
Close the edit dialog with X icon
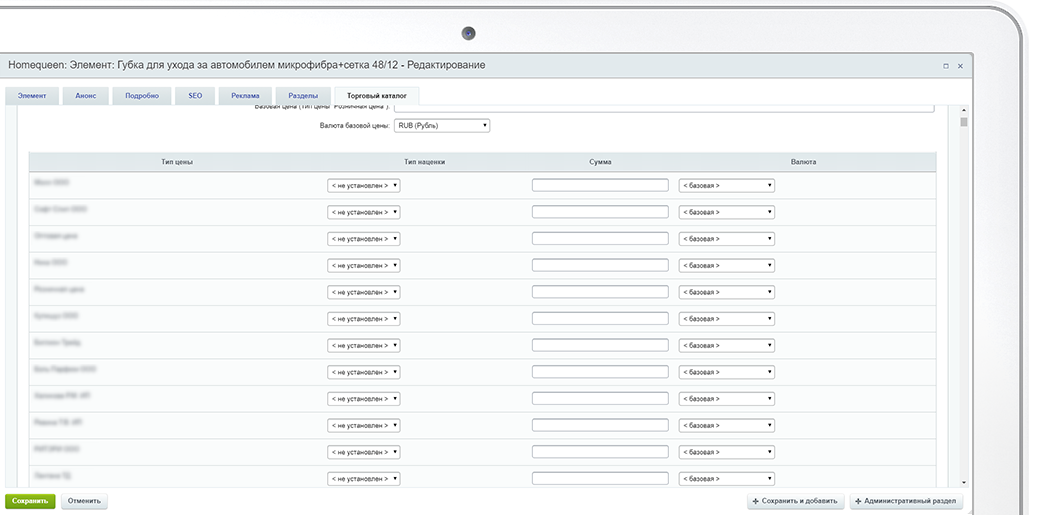coord(960,66)
